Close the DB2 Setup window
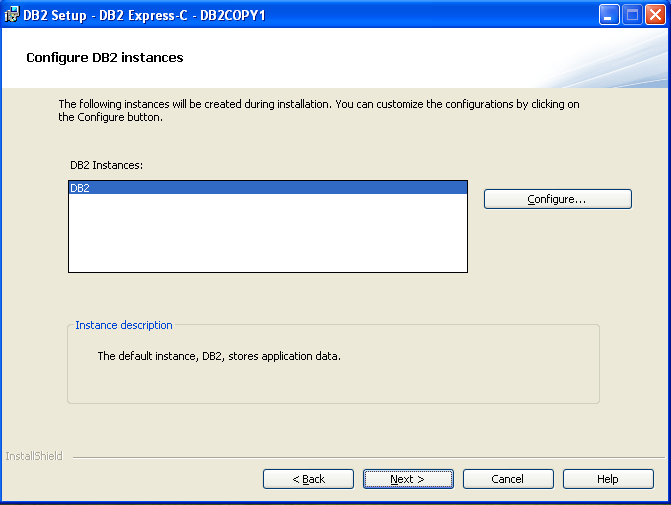671x505 pixels. [x=655, y=15]
